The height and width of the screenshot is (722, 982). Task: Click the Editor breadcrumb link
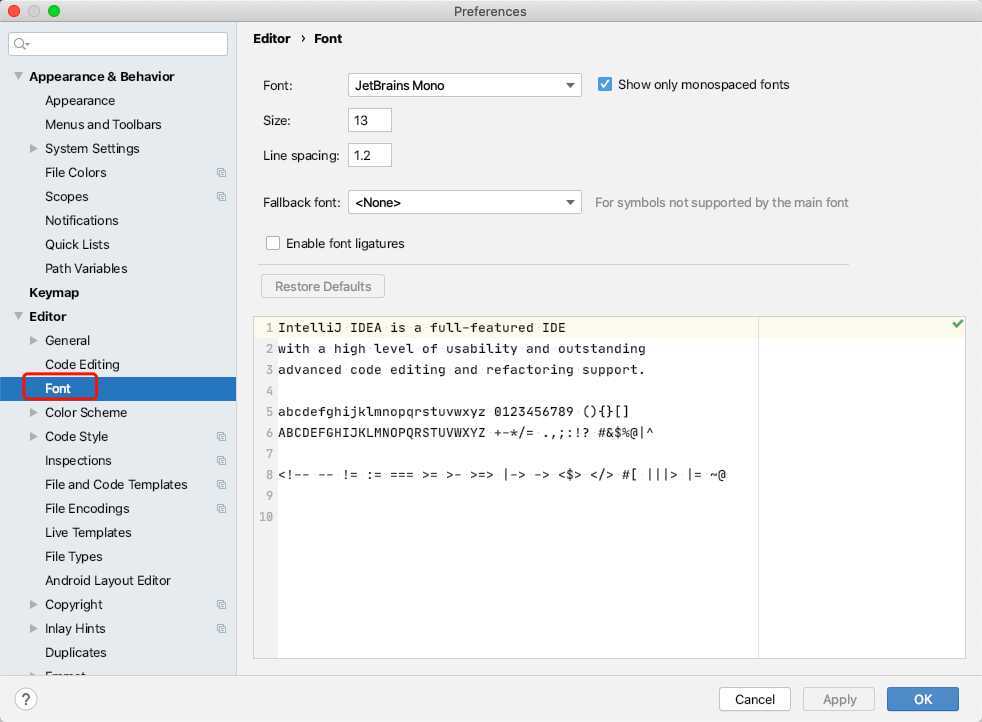point(272,39)
